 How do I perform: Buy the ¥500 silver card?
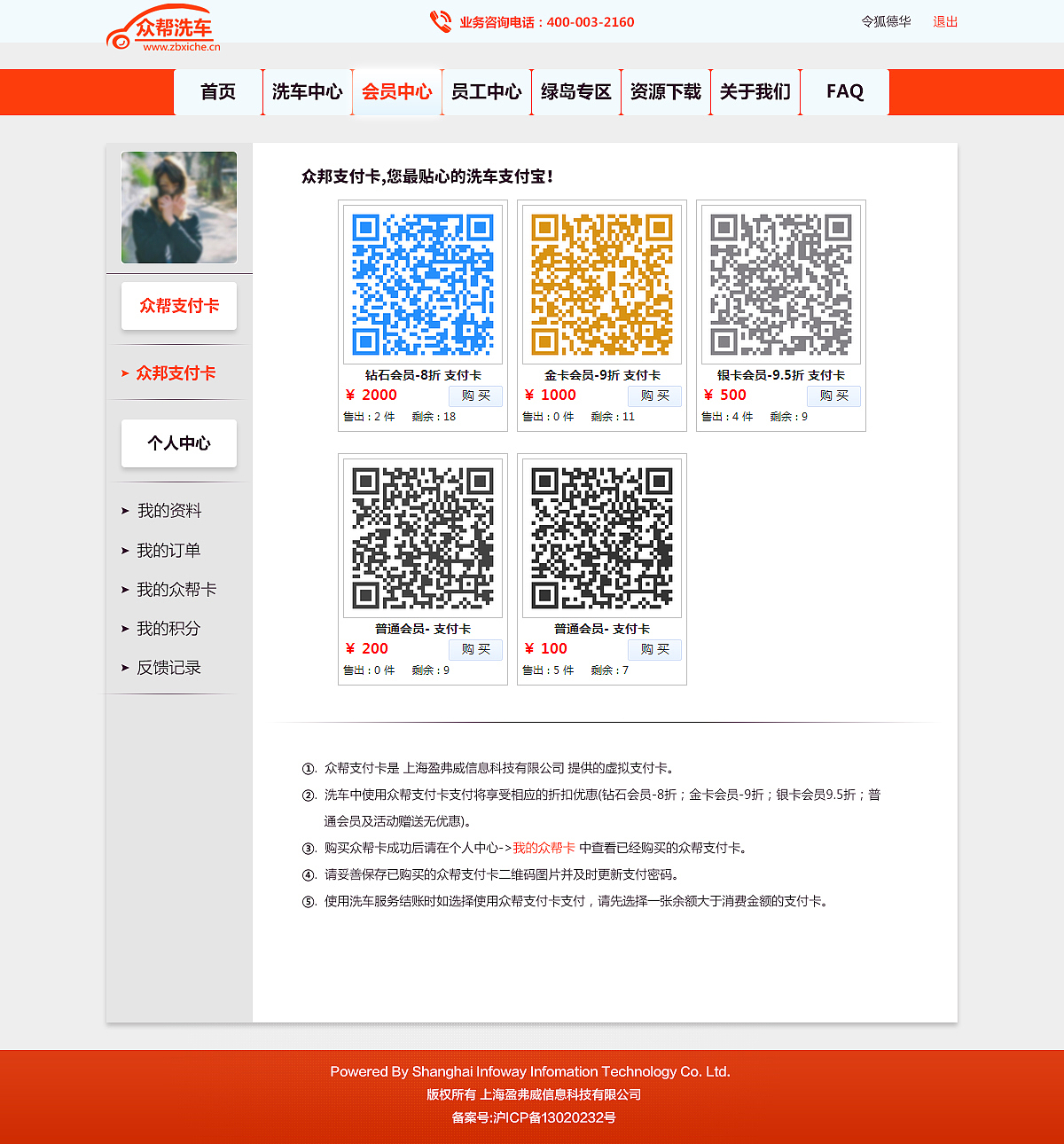coord(833,396)
